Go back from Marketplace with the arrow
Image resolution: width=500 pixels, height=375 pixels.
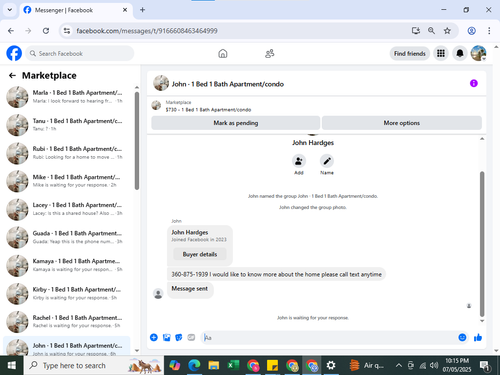pos(12,76)
